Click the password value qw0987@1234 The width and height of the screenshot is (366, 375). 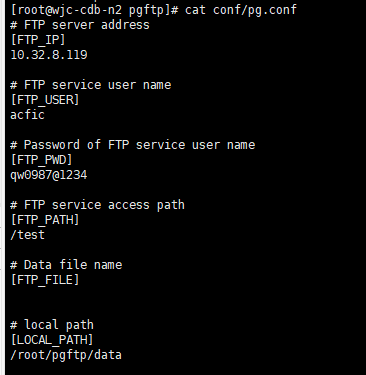pyautogui.click(x=49, y=175)
